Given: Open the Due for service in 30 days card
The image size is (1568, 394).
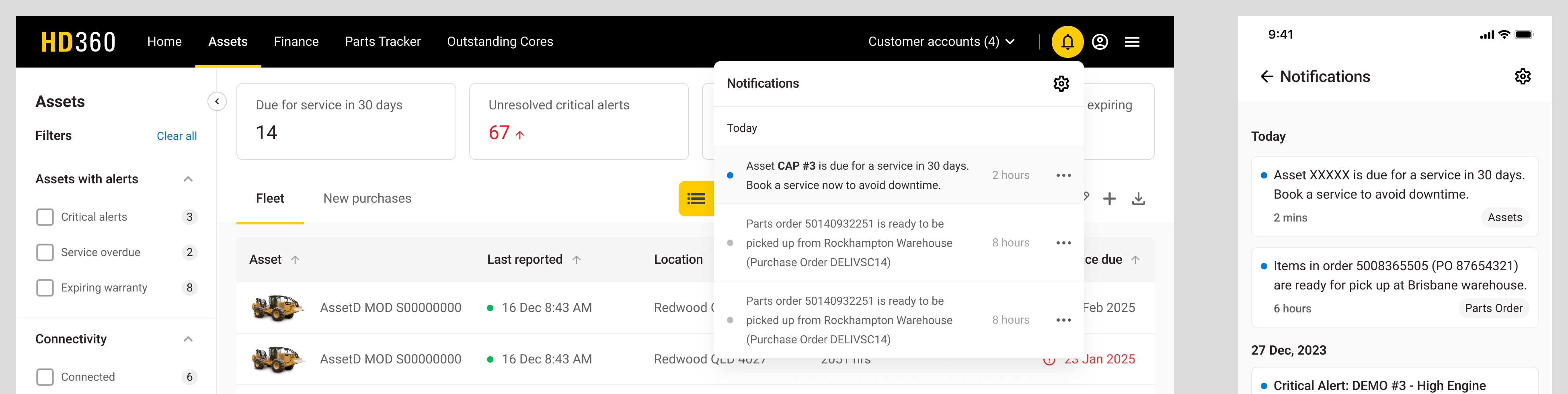Looking at the screenshot, I should (x=346, y=122).
